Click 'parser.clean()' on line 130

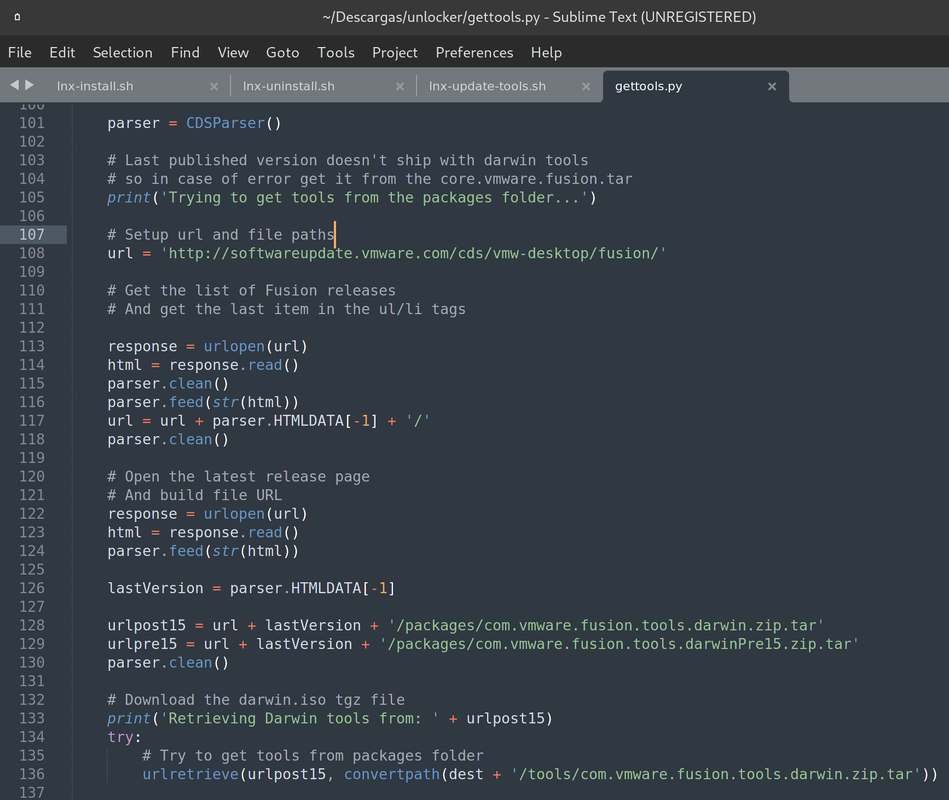click(168, 663)
